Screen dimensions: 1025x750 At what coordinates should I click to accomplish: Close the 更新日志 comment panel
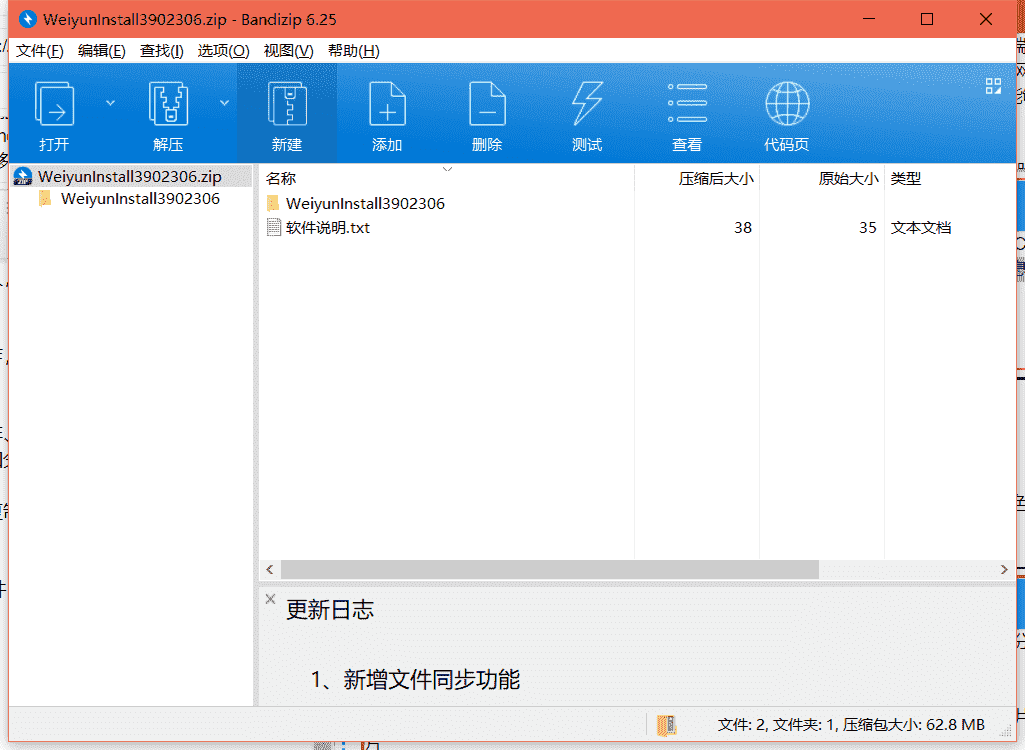tap(271, 598)
